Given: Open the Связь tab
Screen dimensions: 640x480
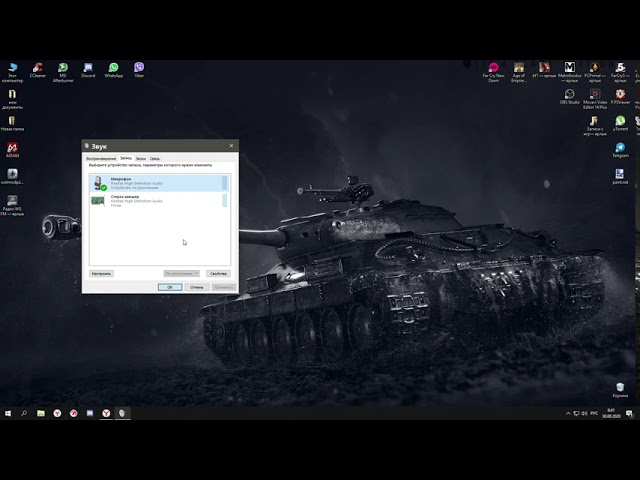Looking at the screenshot, I should 155,158.
